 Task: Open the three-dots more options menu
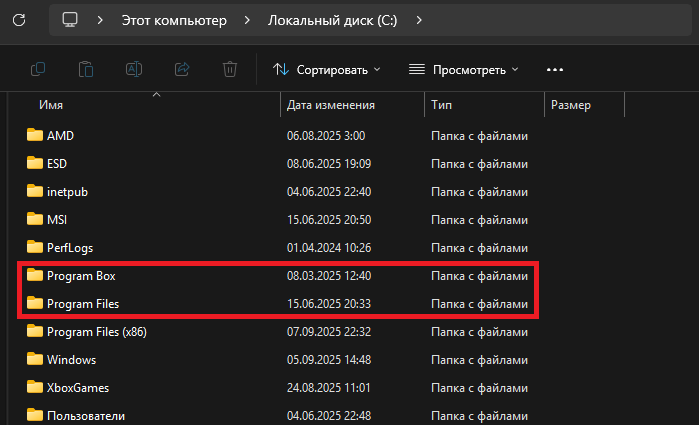(556, 69)
